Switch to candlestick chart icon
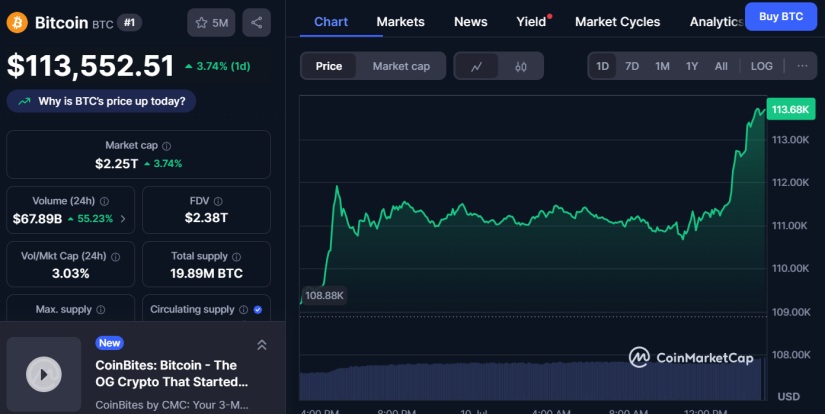 coord(521,66)
